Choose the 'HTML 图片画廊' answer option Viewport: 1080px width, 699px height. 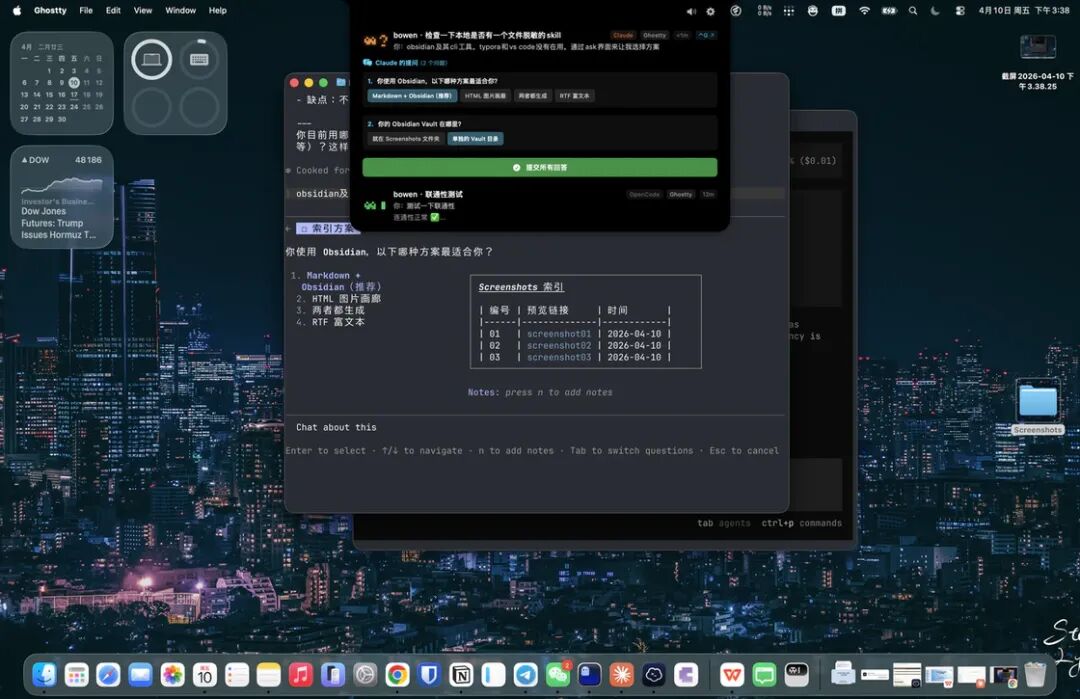point(485,96)
